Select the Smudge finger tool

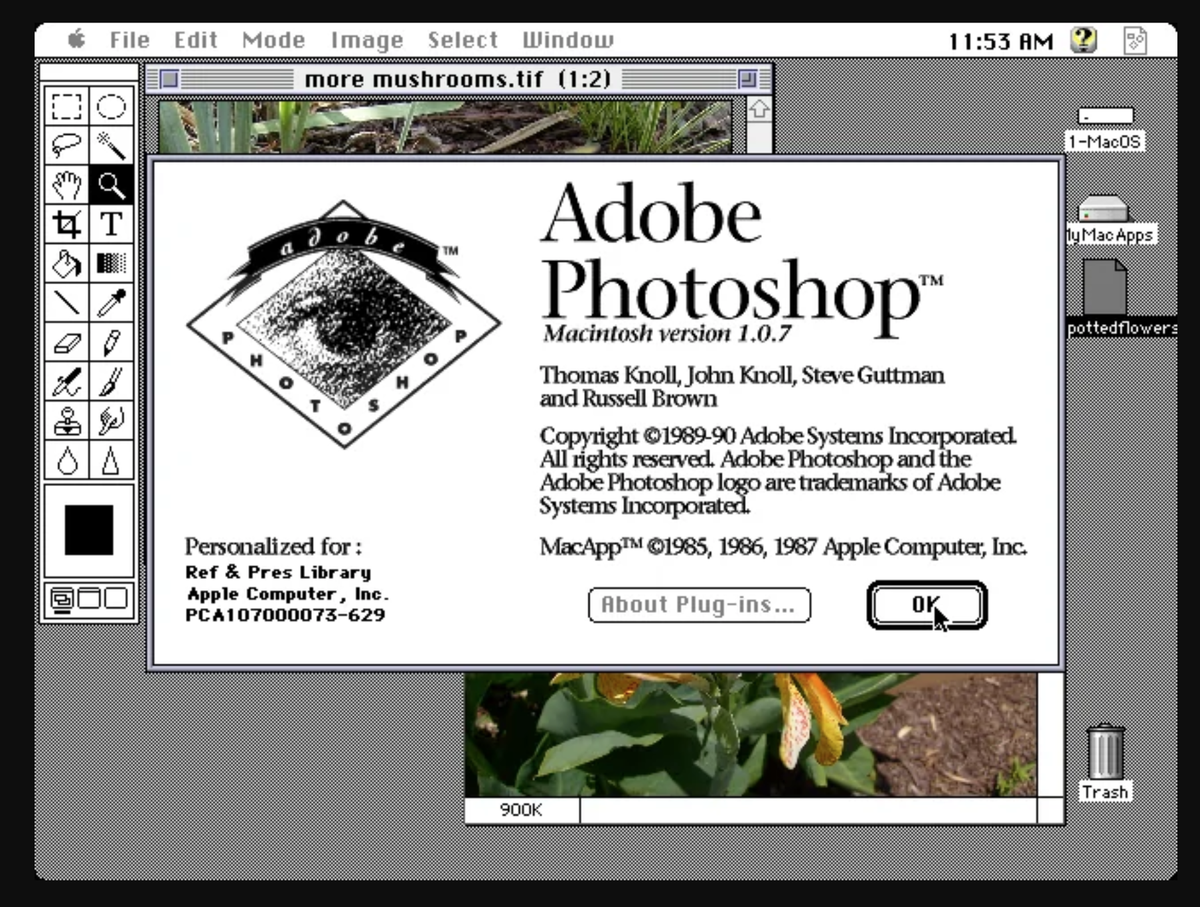point(111,420)
